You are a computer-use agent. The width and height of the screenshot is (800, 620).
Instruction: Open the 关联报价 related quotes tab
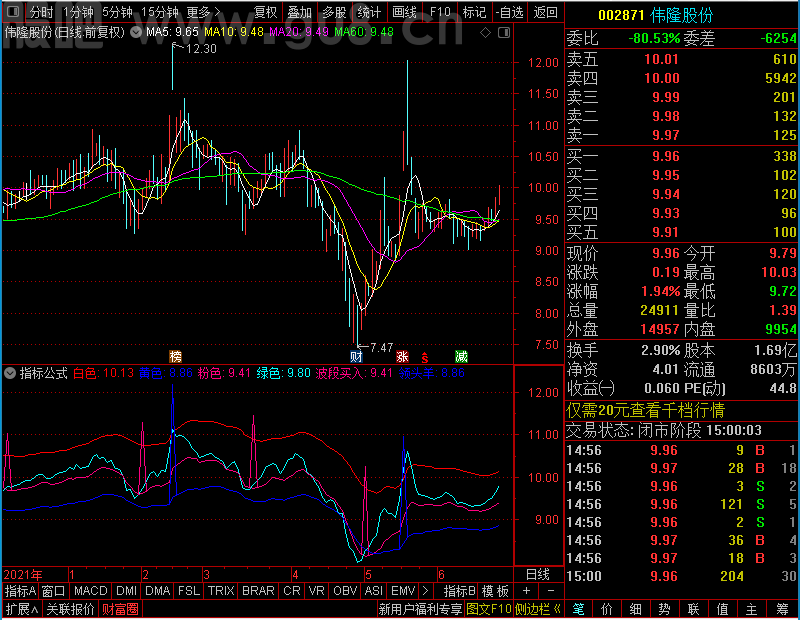70,609
